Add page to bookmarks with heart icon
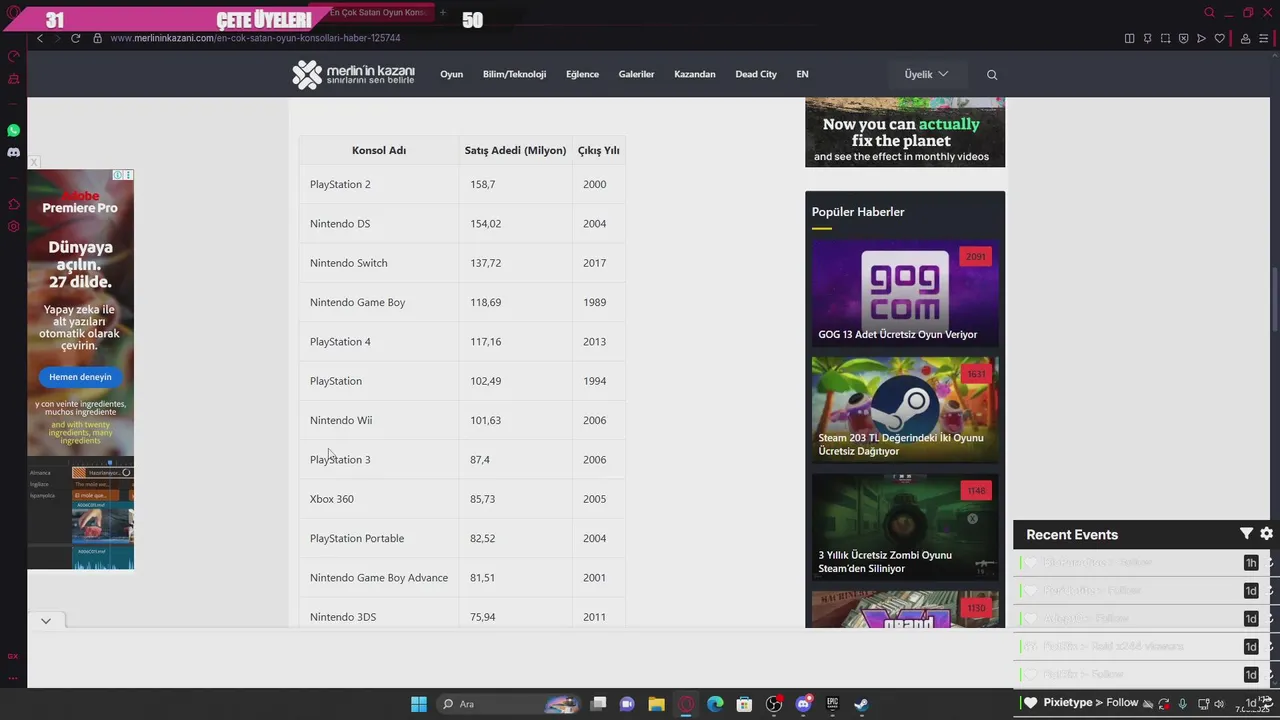This screenshot has height=720, width=1280. (1219, 38)
